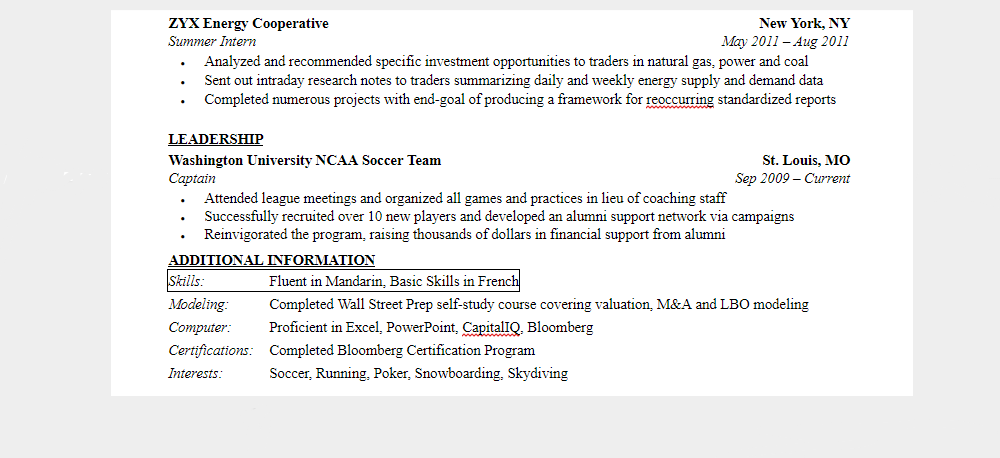Click the Sep 2009 – Current date

click(x=792, y=179)
